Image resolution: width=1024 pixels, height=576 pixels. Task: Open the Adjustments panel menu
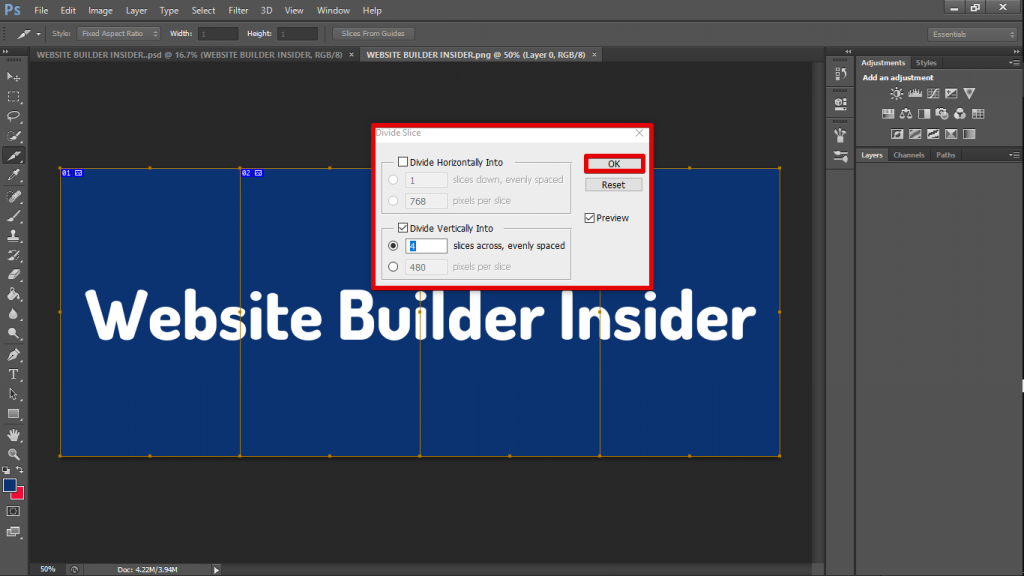[x=1014, y=62]
